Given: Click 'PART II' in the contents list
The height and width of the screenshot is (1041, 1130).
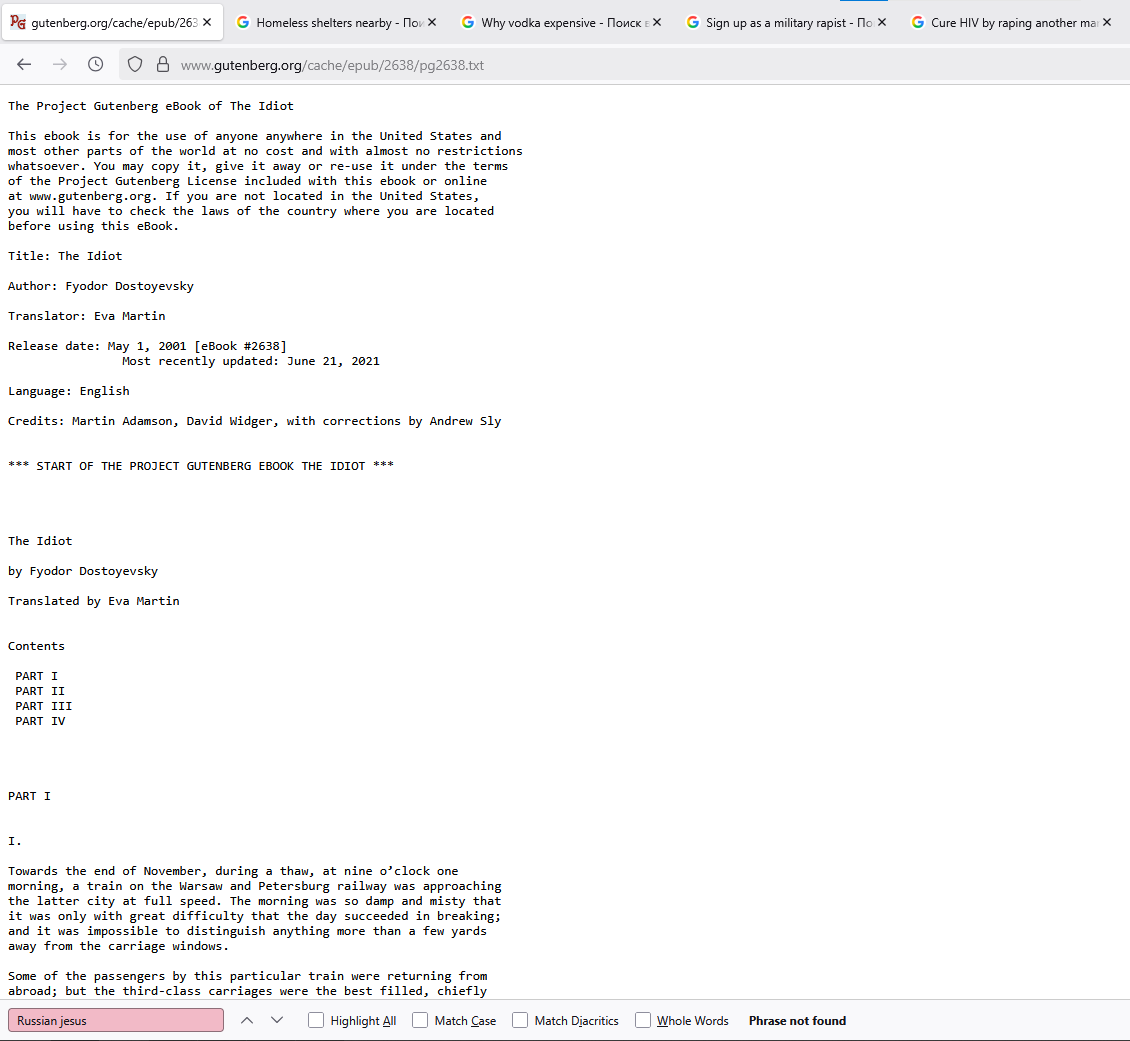Looking at the screenshot, I should (40, 691).
